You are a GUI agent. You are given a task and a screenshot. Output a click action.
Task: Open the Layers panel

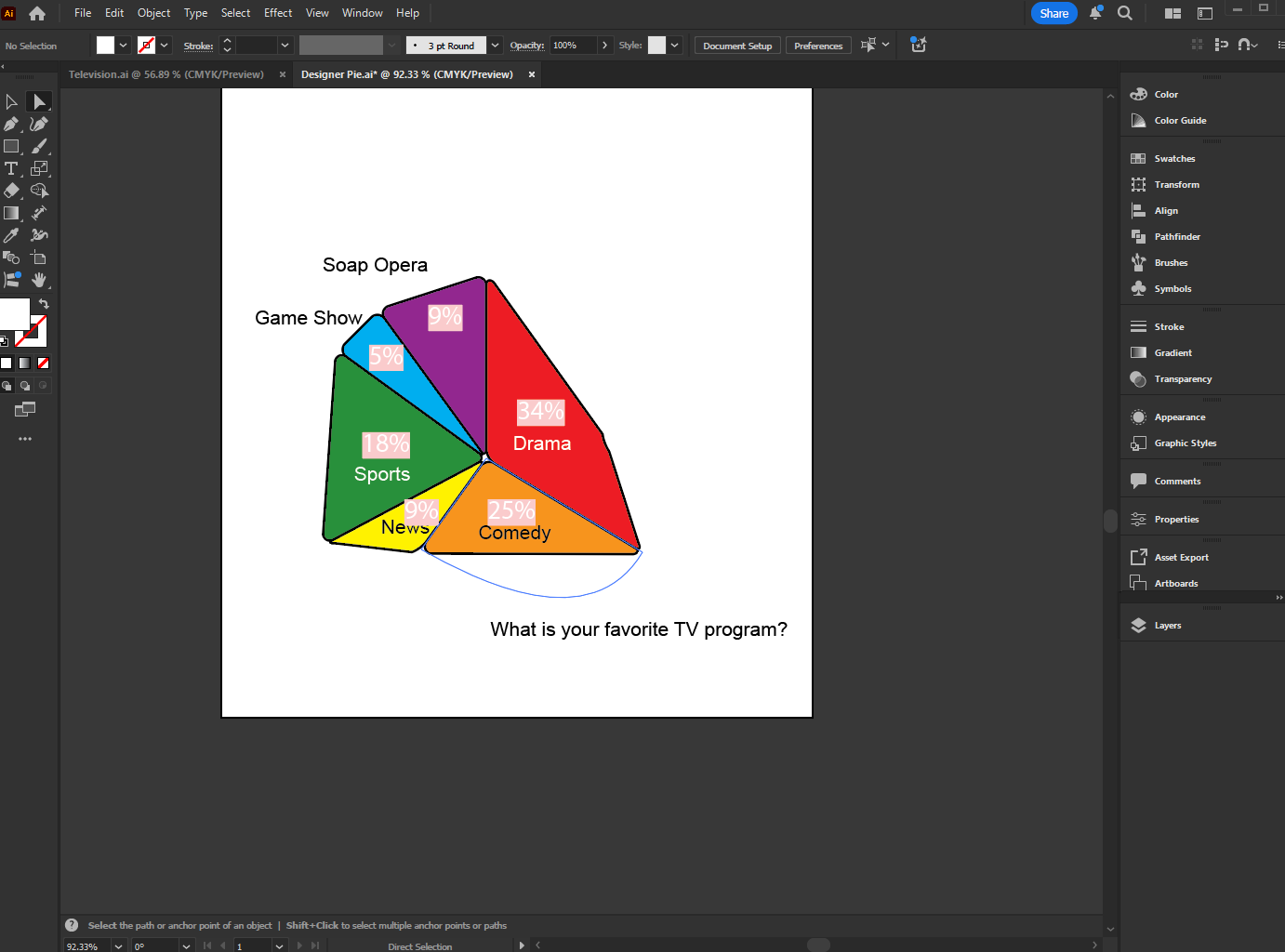tap(1168, 626)
